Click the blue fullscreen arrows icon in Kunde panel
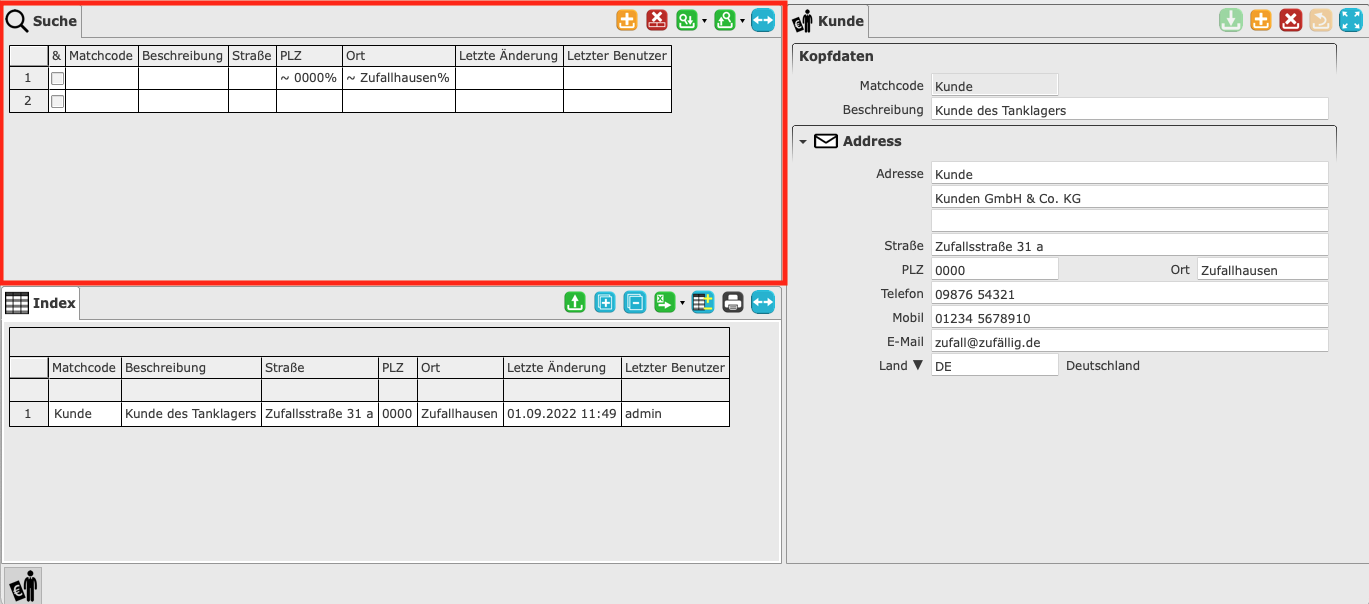This screenshot has height=604, width=1369. (x=1351, y=20)
